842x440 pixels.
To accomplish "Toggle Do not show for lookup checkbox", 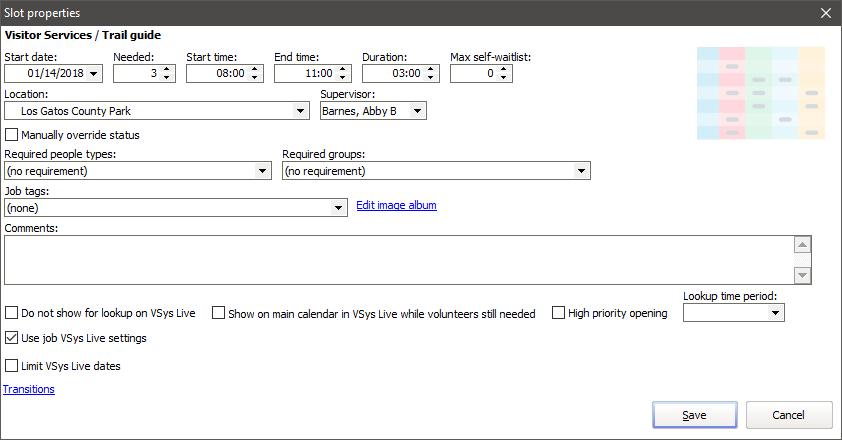I will (12, 313).
